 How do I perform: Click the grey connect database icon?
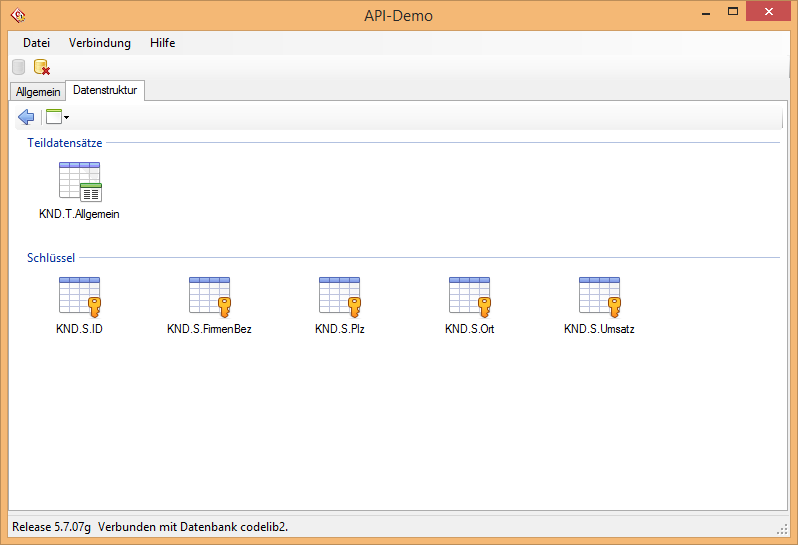click(19, 67)
